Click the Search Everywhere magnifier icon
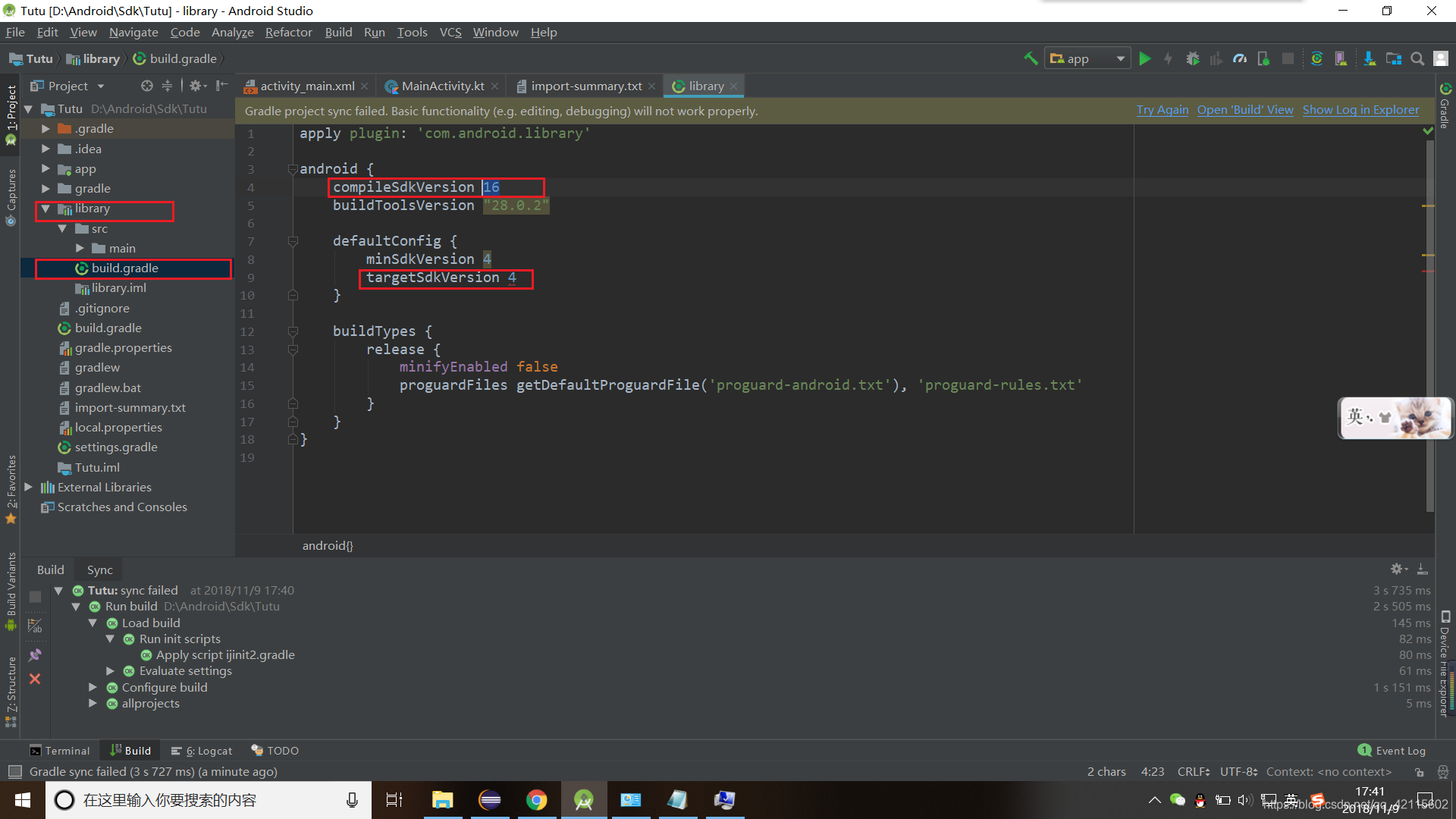This screenshot has width=1456, height=819. pos(1417,58)
